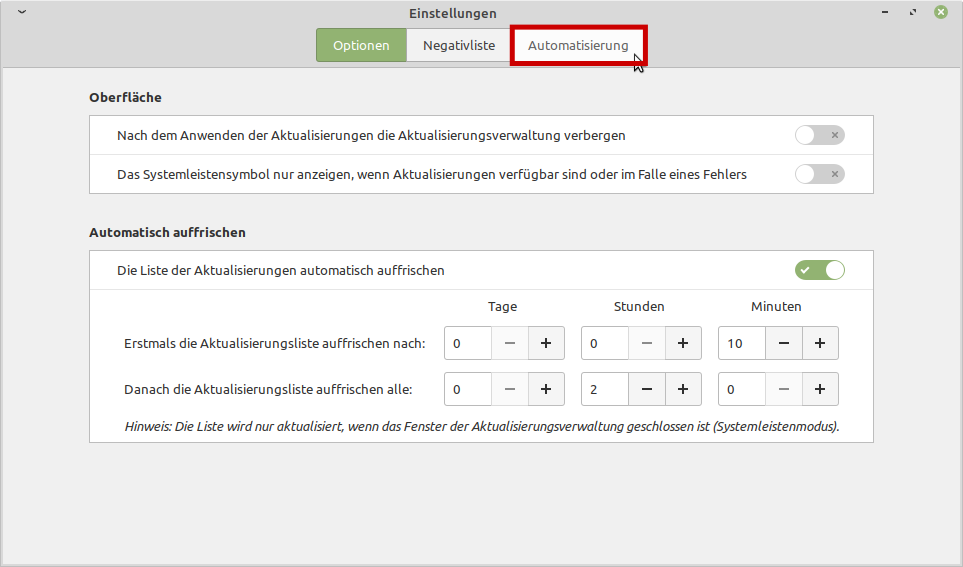Screen dimensions: 963x567
Task: Select the Optionen tab
Action: (x=361, y=46)
